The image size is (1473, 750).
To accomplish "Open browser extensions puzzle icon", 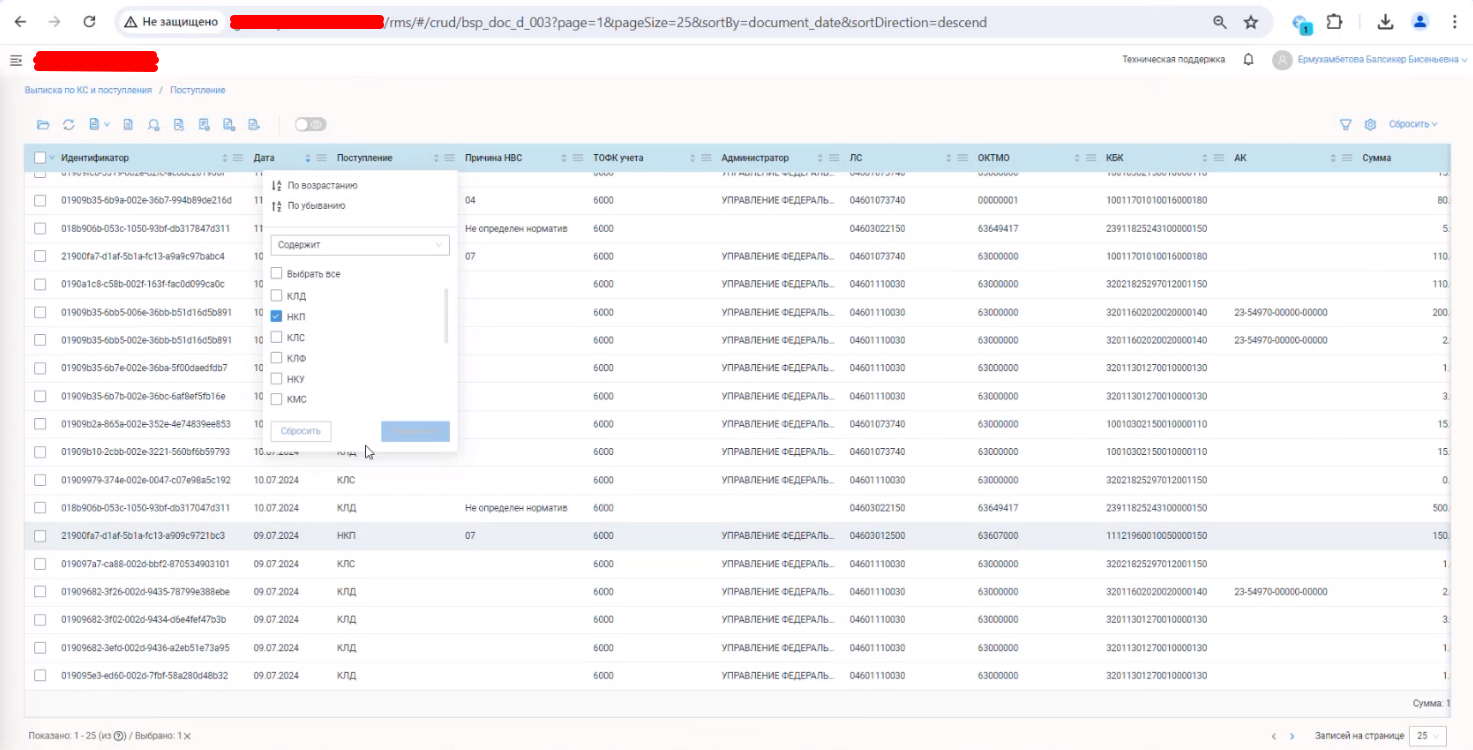I will coord(1334,22).
